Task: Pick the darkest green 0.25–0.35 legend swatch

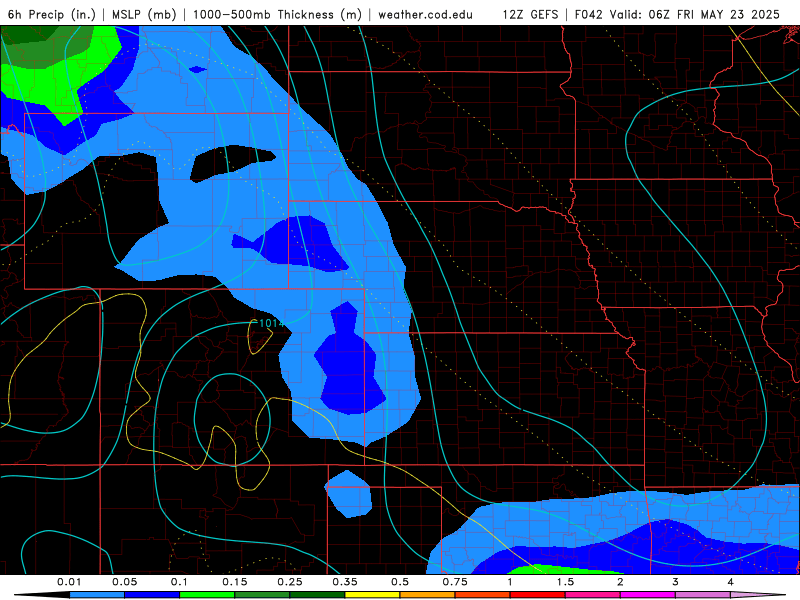Action: [x=317, y=595]
